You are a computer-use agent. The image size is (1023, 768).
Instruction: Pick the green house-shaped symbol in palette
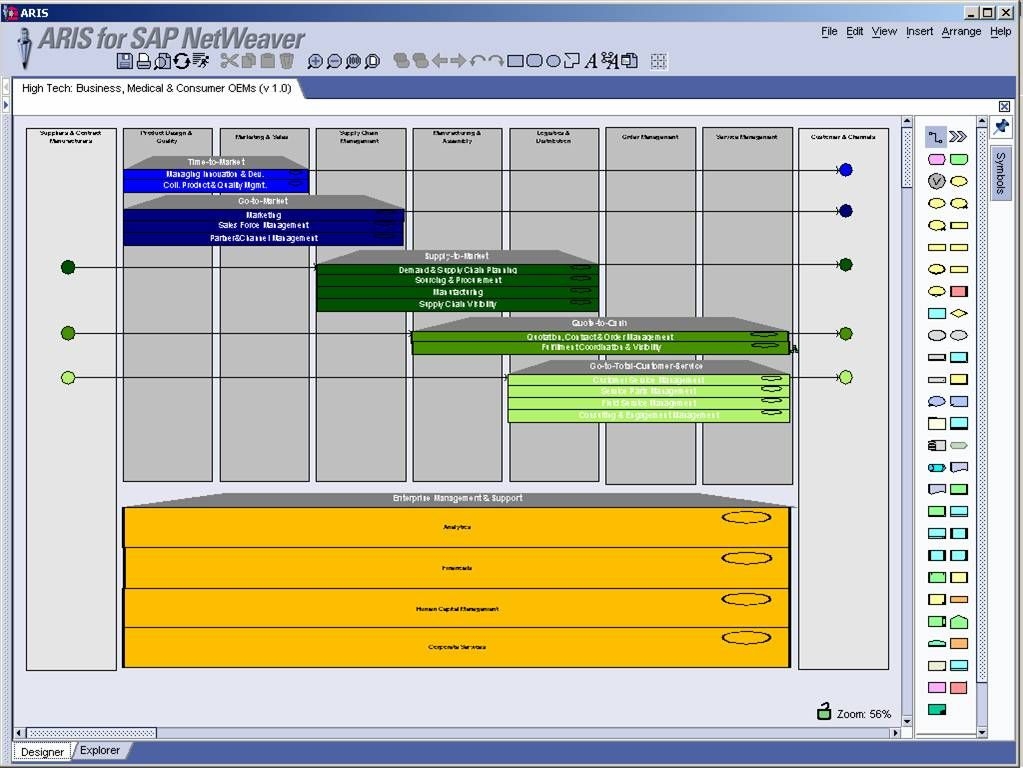coord(959,621)
